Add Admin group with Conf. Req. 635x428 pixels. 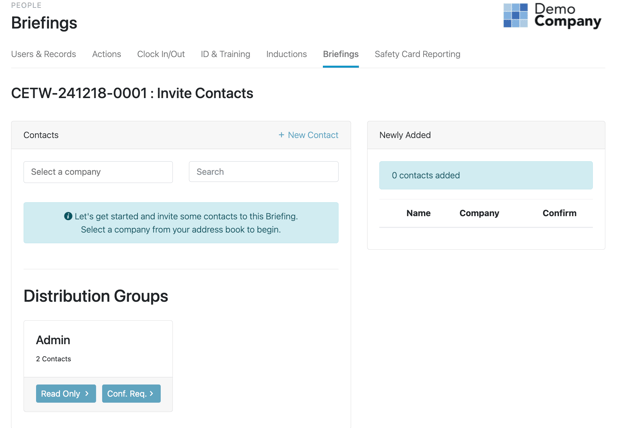[x=131, y=394]
